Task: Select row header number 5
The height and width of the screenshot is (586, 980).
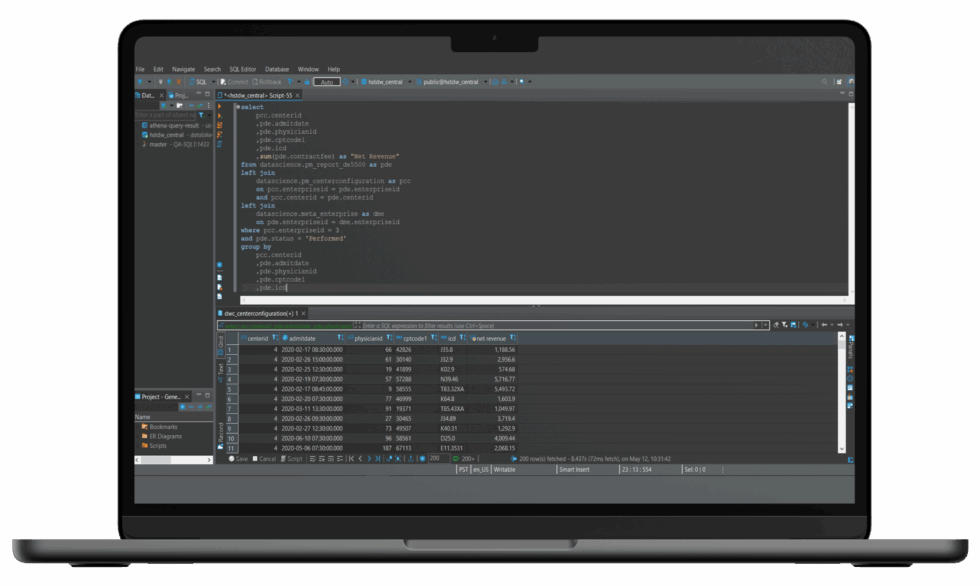Action: [230, 389]
